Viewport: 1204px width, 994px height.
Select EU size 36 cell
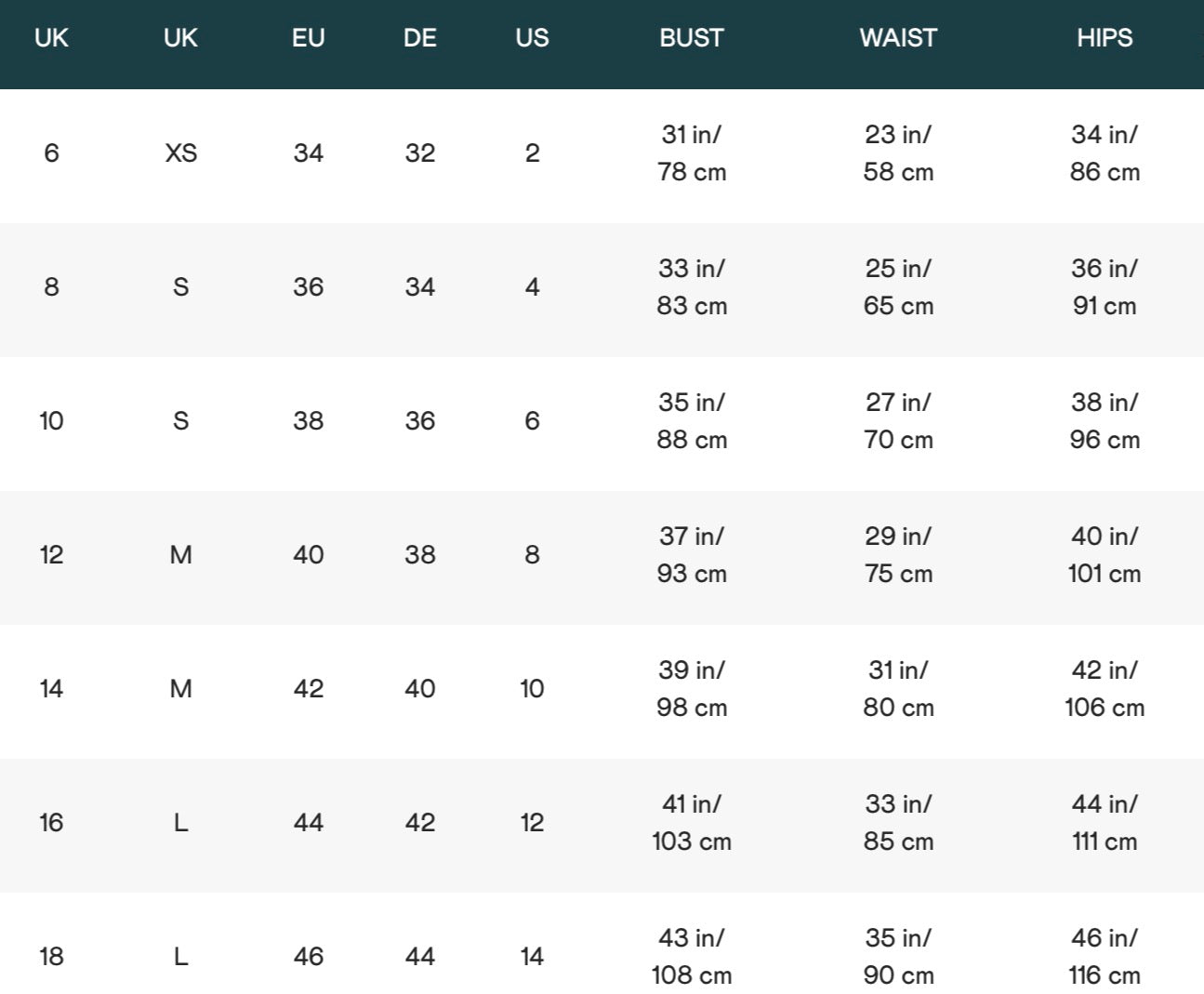point(309,287)
